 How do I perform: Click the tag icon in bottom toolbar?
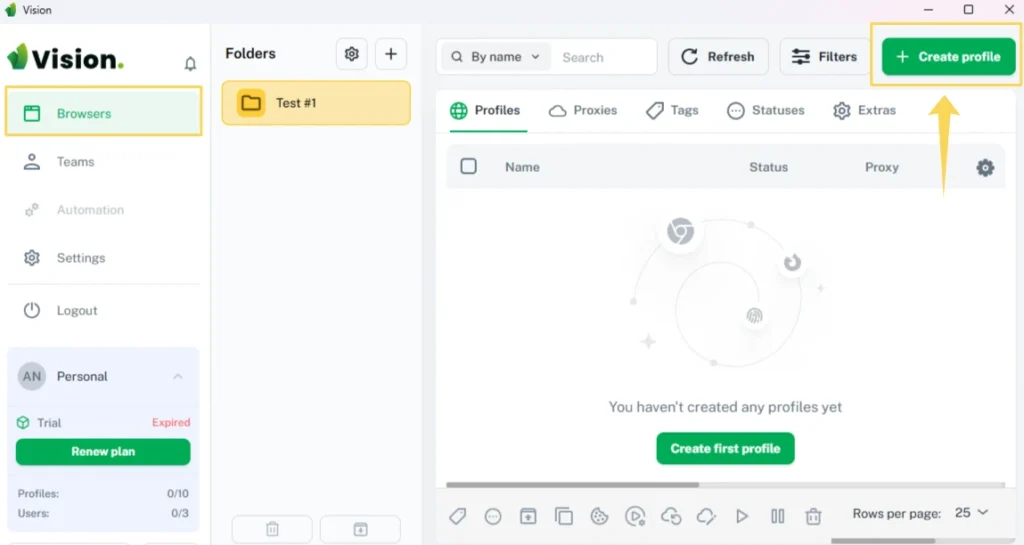(x=458, y=516)
